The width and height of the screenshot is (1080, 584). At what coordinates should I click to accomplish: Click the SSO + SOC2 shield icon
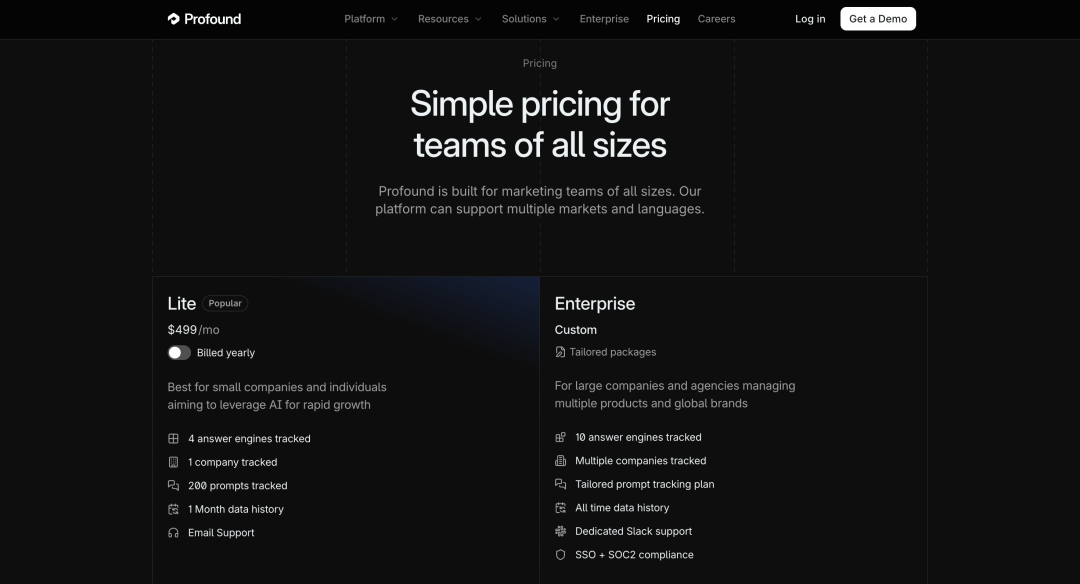[x=560, y=555]
